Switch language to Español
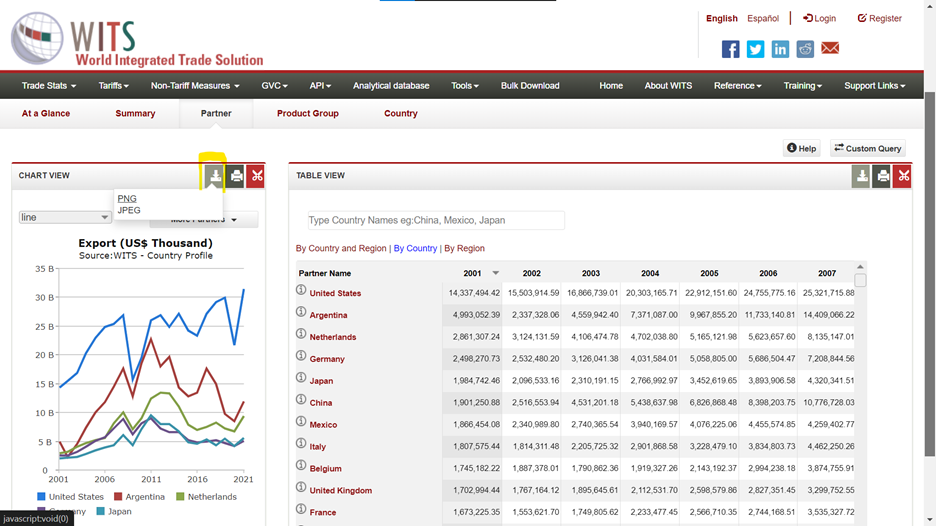The height and width of the screenshot is (526, 936). click(x=763, y=19)
